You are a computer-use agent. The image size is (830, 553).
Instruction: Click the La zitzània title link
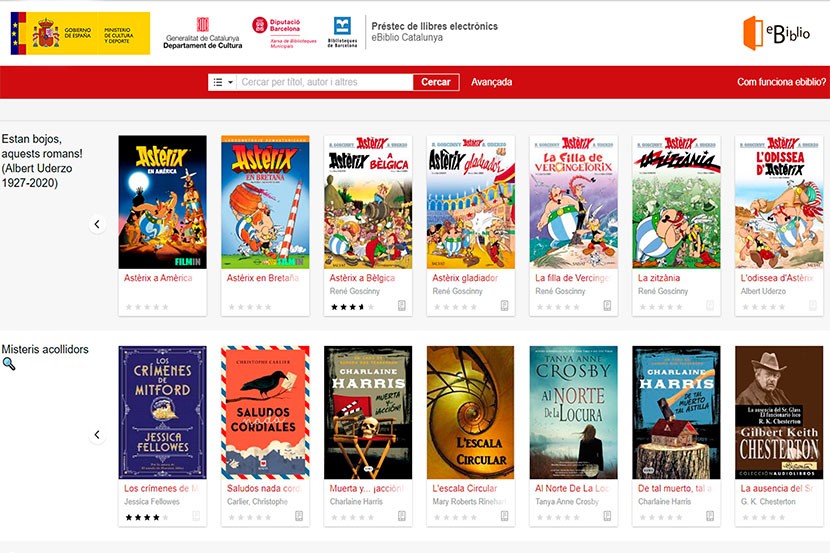(x=658, y=278)
